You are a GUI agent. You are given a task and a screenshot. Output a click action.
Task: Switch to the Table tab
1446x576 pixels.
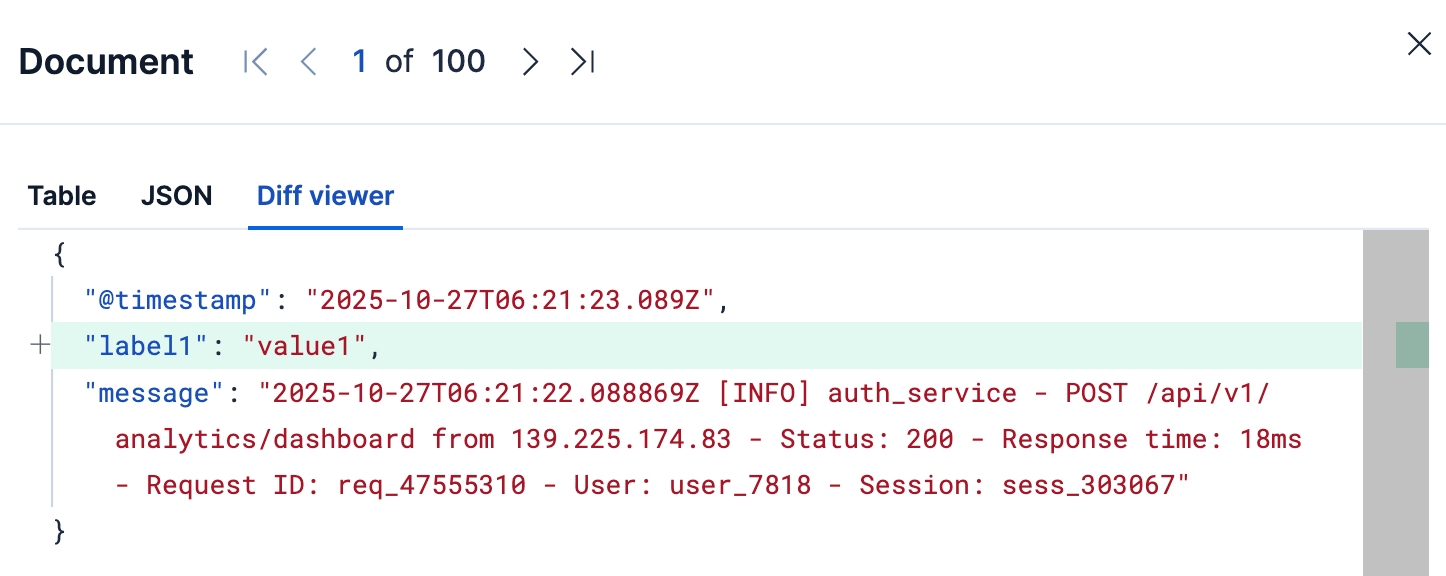62,196
